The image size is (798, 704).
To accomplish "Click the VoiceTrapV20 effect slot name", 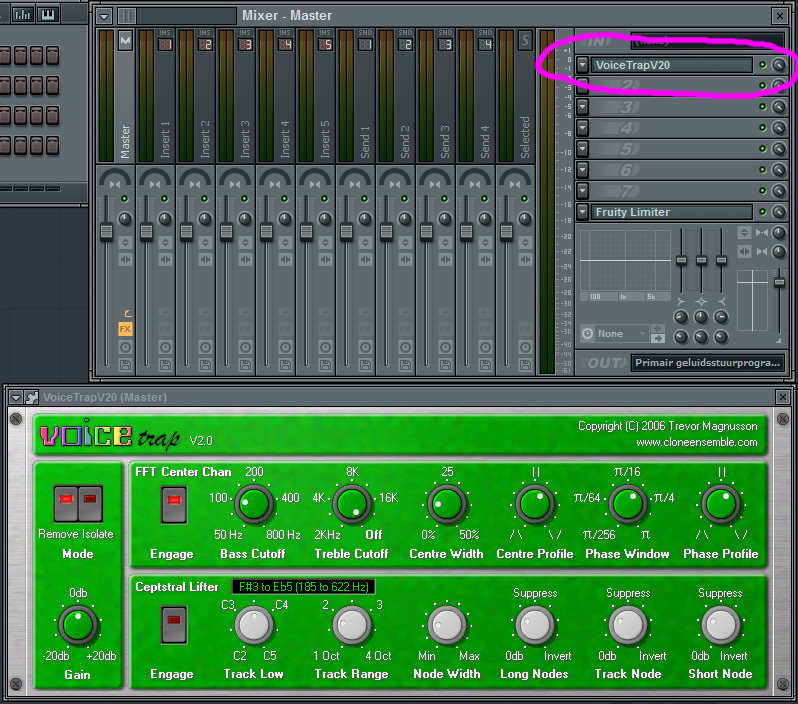I will [x=670, y=65].
